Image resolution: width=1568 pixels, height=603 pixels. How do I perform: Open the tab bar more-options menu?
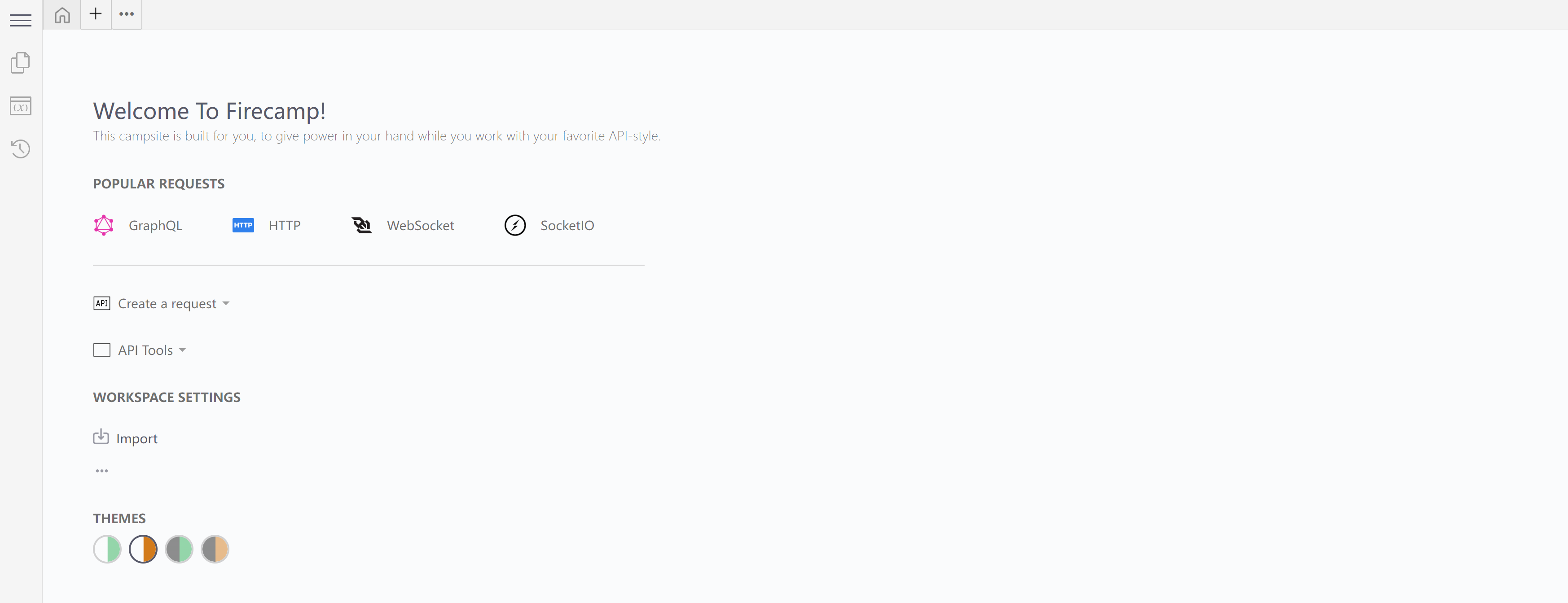point(127,14)
